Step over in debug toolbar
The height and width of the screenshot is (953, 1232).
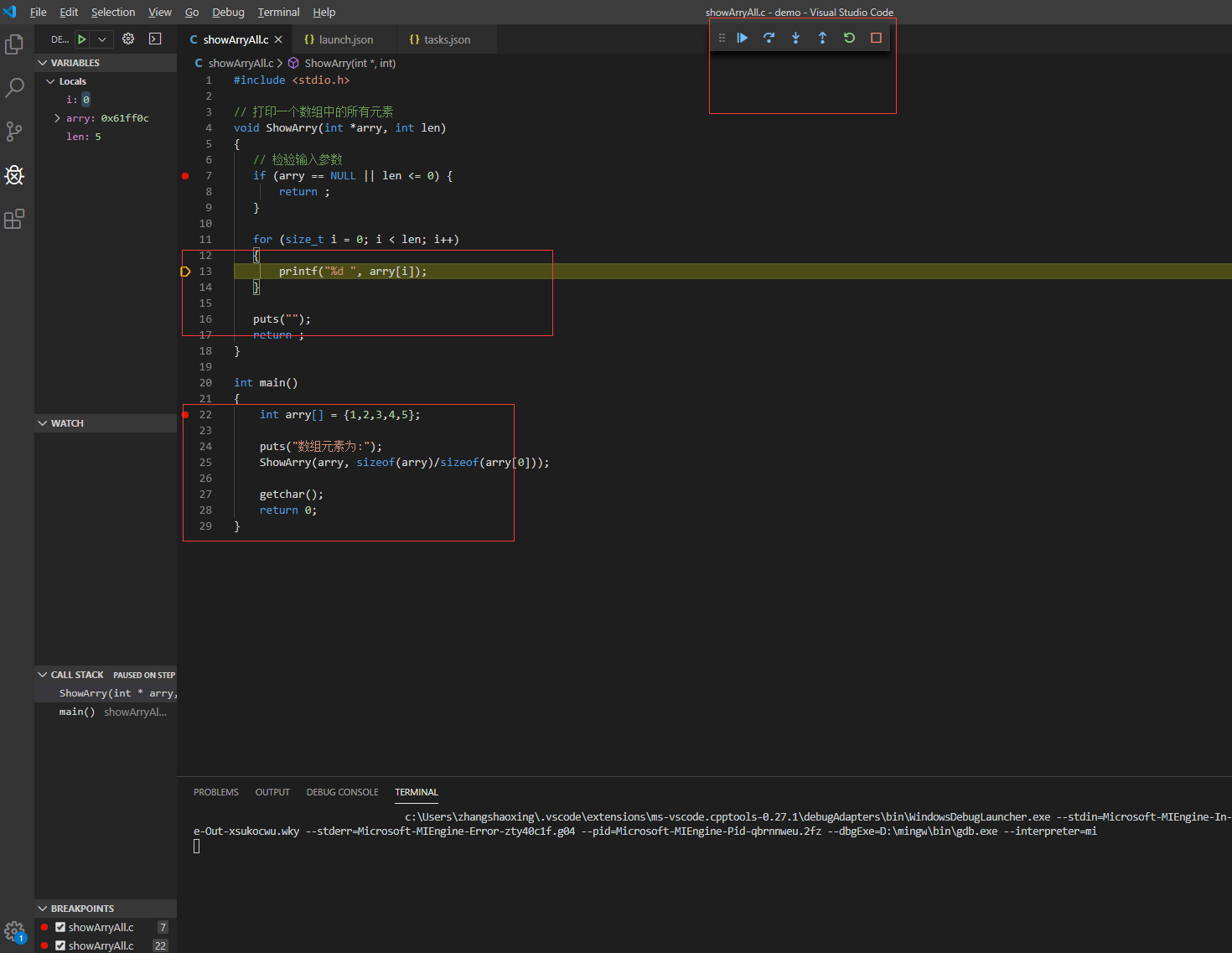click(x=769, y=38)
